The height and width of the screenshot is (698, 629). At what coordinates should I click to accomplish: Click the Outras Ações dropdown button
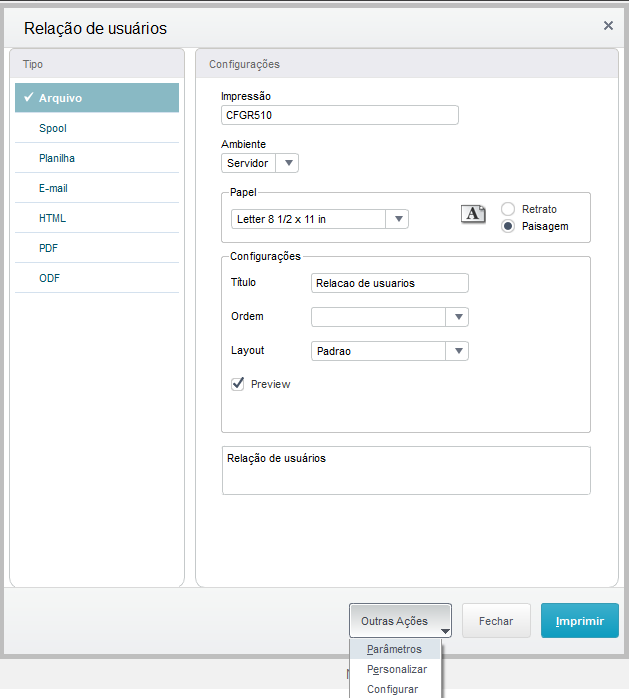point(401,621)
